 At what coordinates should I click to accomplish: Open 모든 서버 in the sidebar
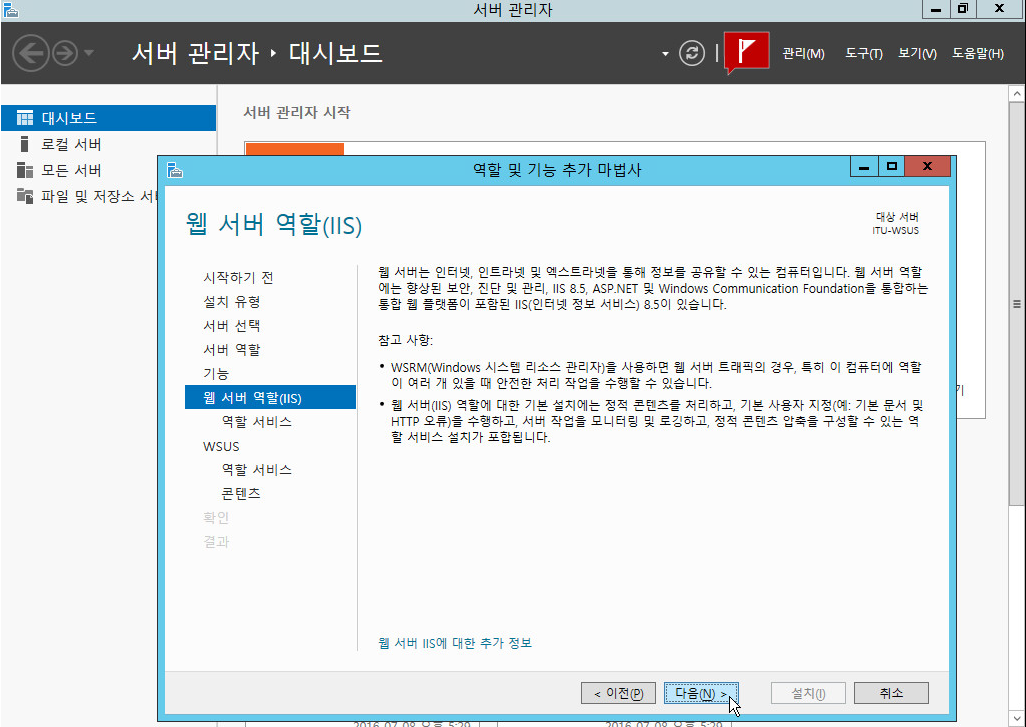click(x=70, y=170)
